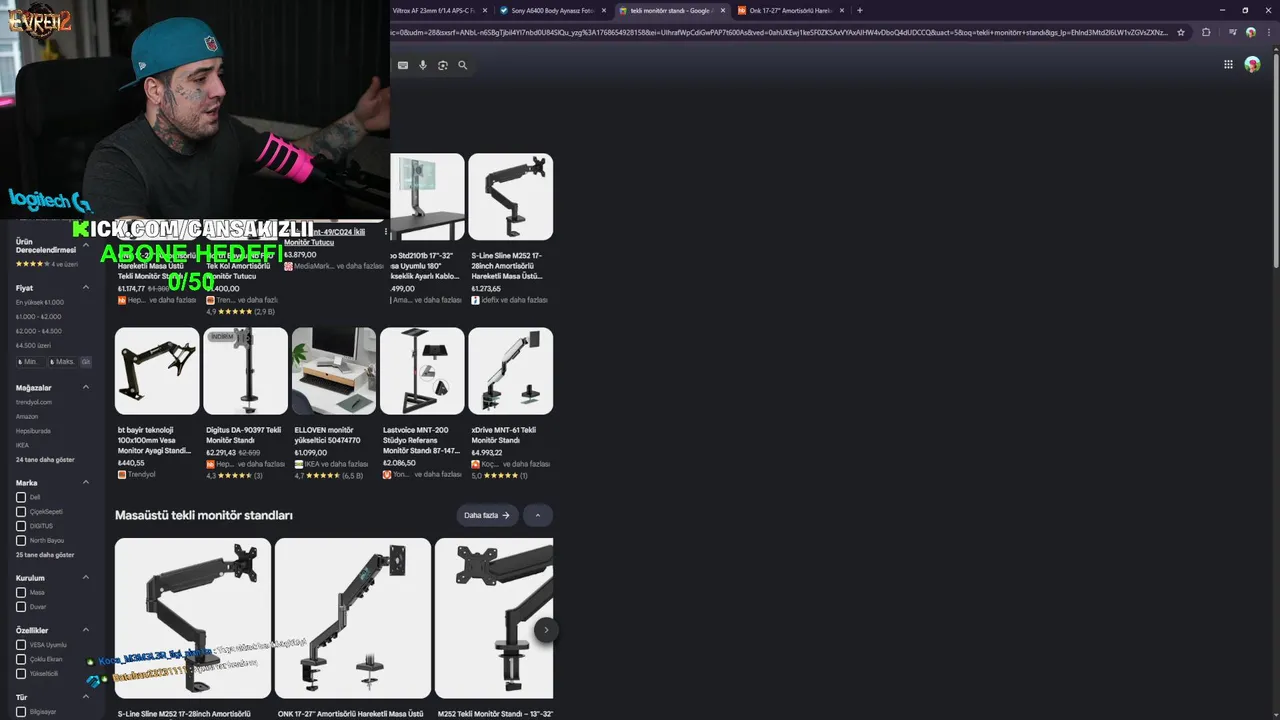Collapse the Mağazalar filter section
The width and height of the screenshot is (1280, 720).
point(86,387)
